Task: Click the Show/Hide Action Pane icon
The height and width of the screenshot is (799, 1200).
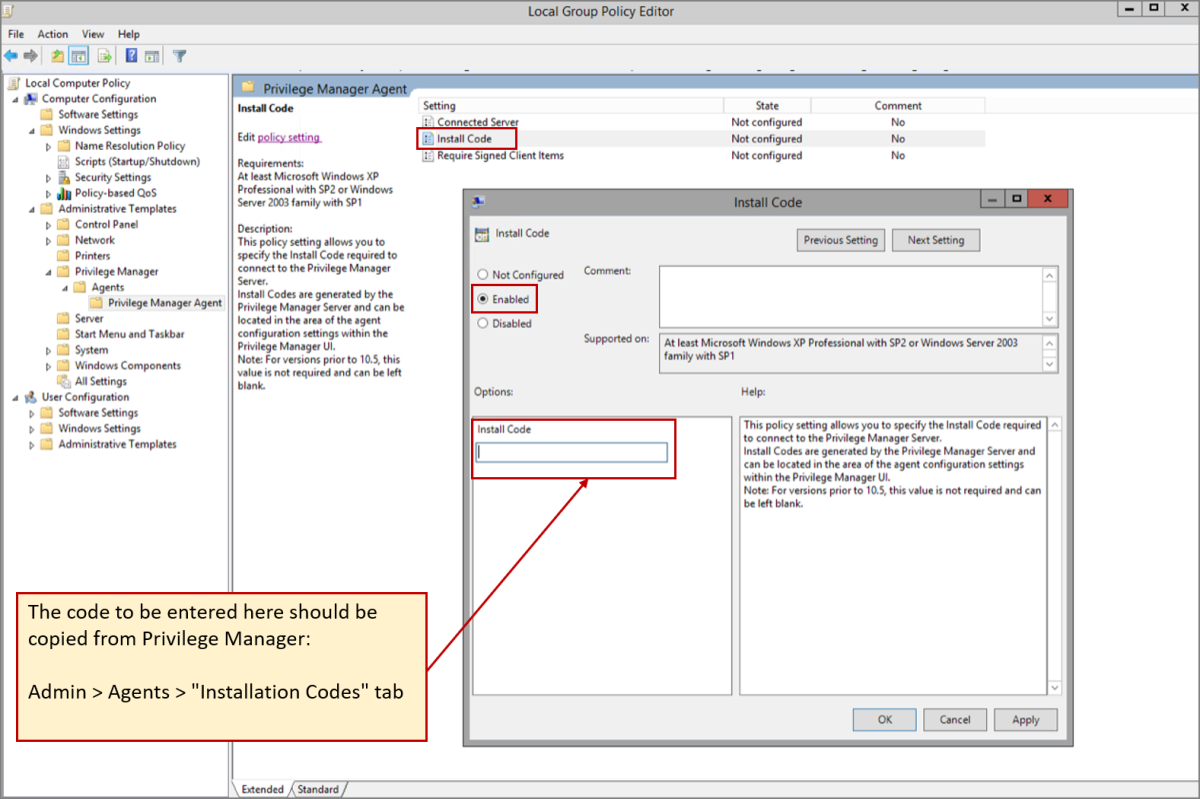Action: pyautogui.click(x=152, y=56)
